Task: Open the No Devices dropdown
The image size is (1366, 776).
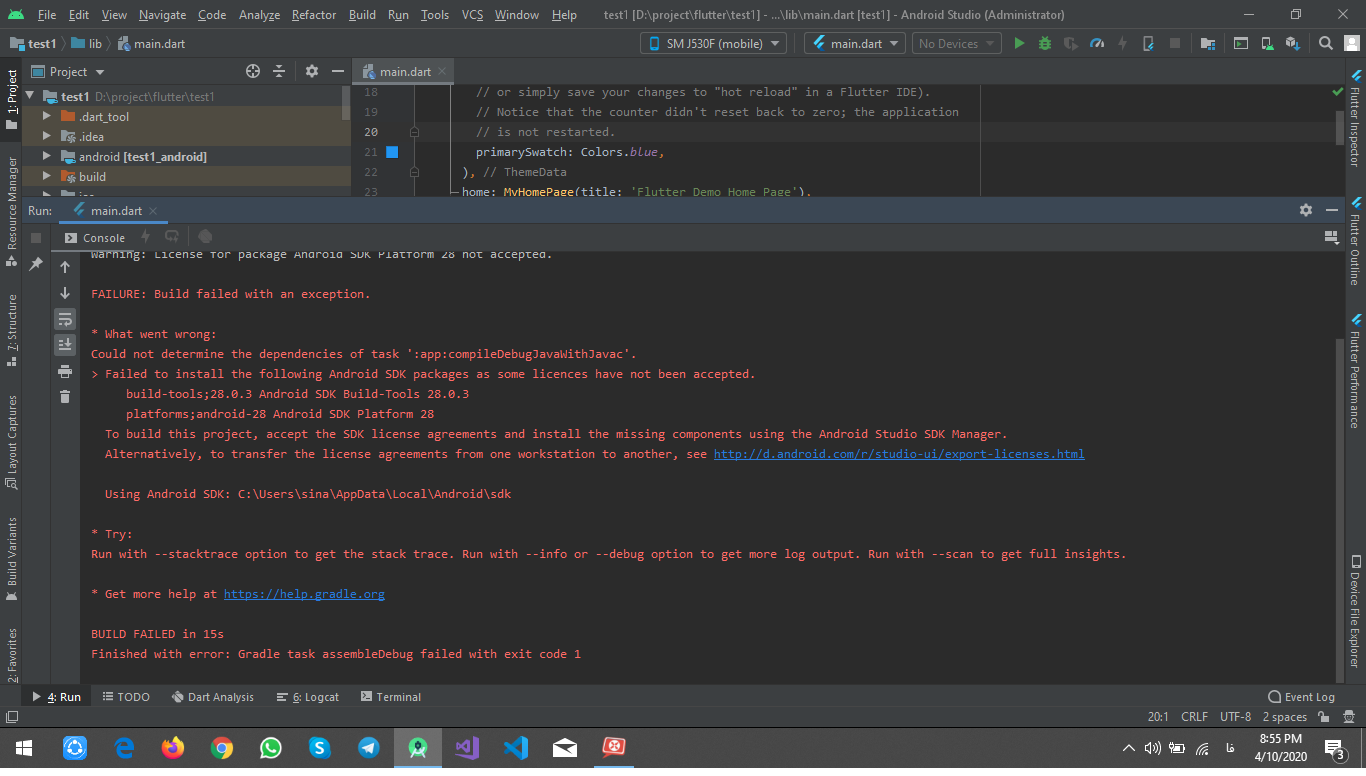Action: 956,43
